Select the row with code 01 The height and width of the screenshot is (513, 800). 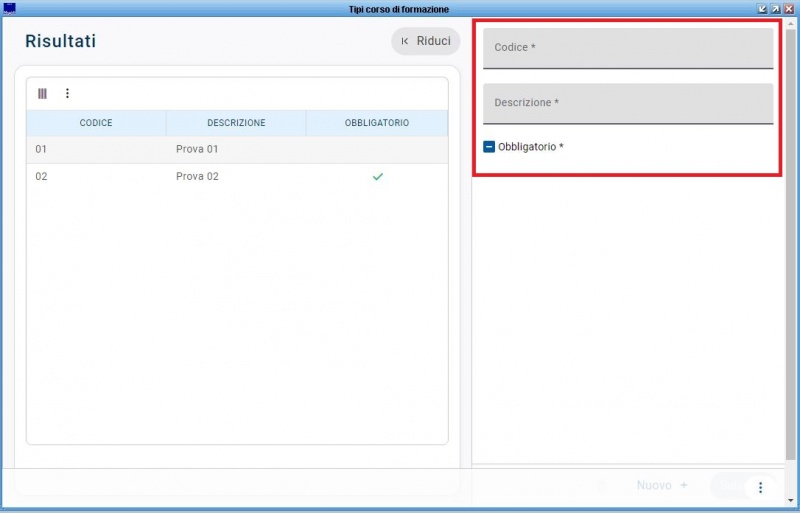click(237, 150)
